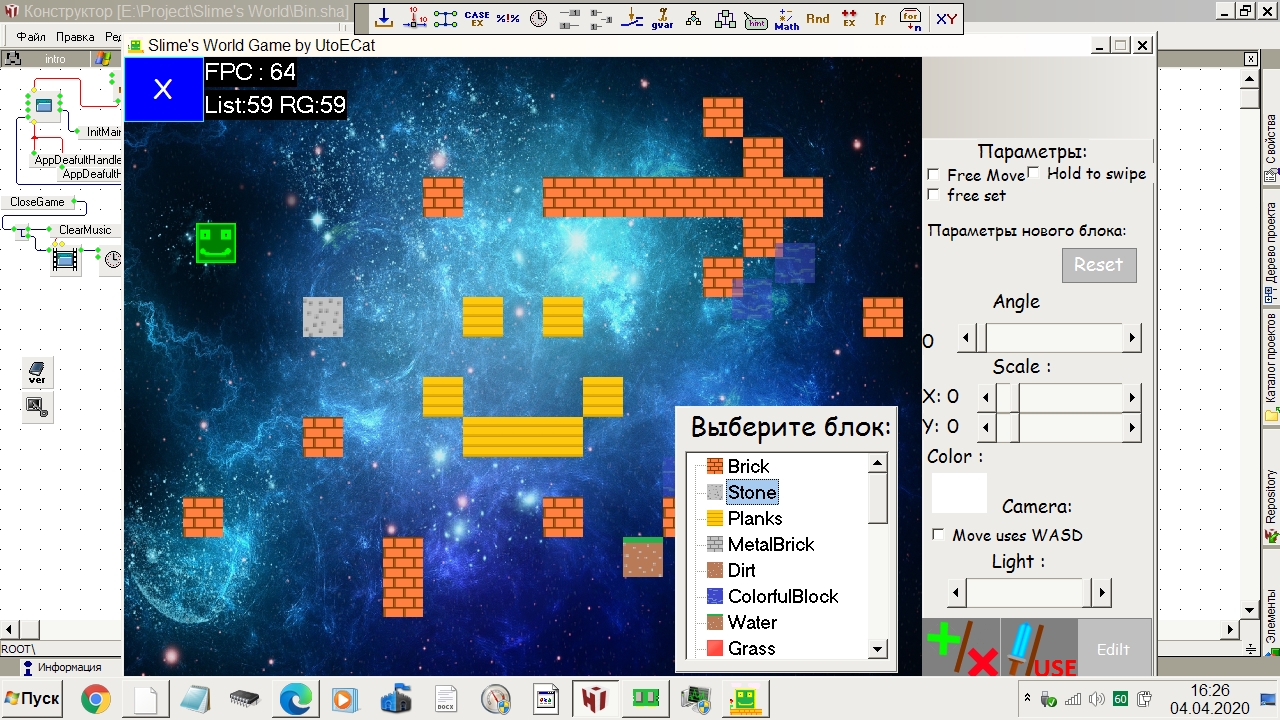Click the block list scroll up arrow
Screen dimensions: 1280x720
click(x=878, y=463)
